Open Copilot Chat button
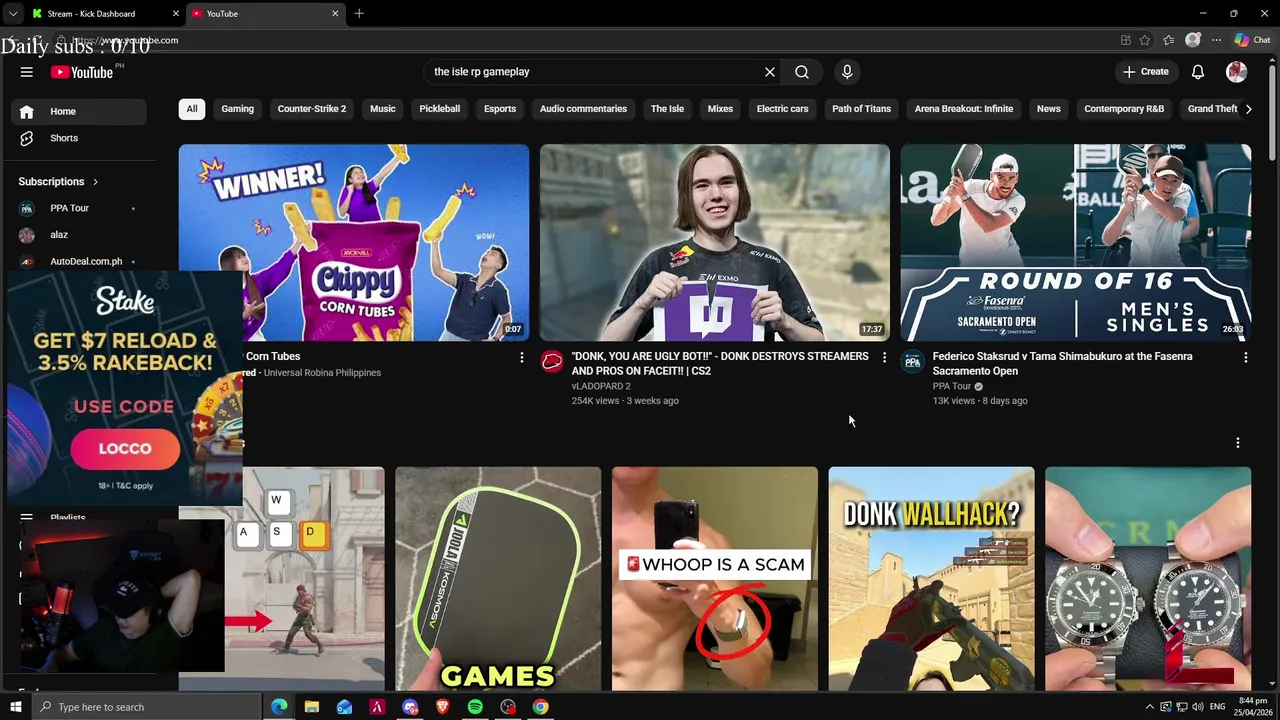The width and height of the screenshot is (1280, 720). 1252,40
